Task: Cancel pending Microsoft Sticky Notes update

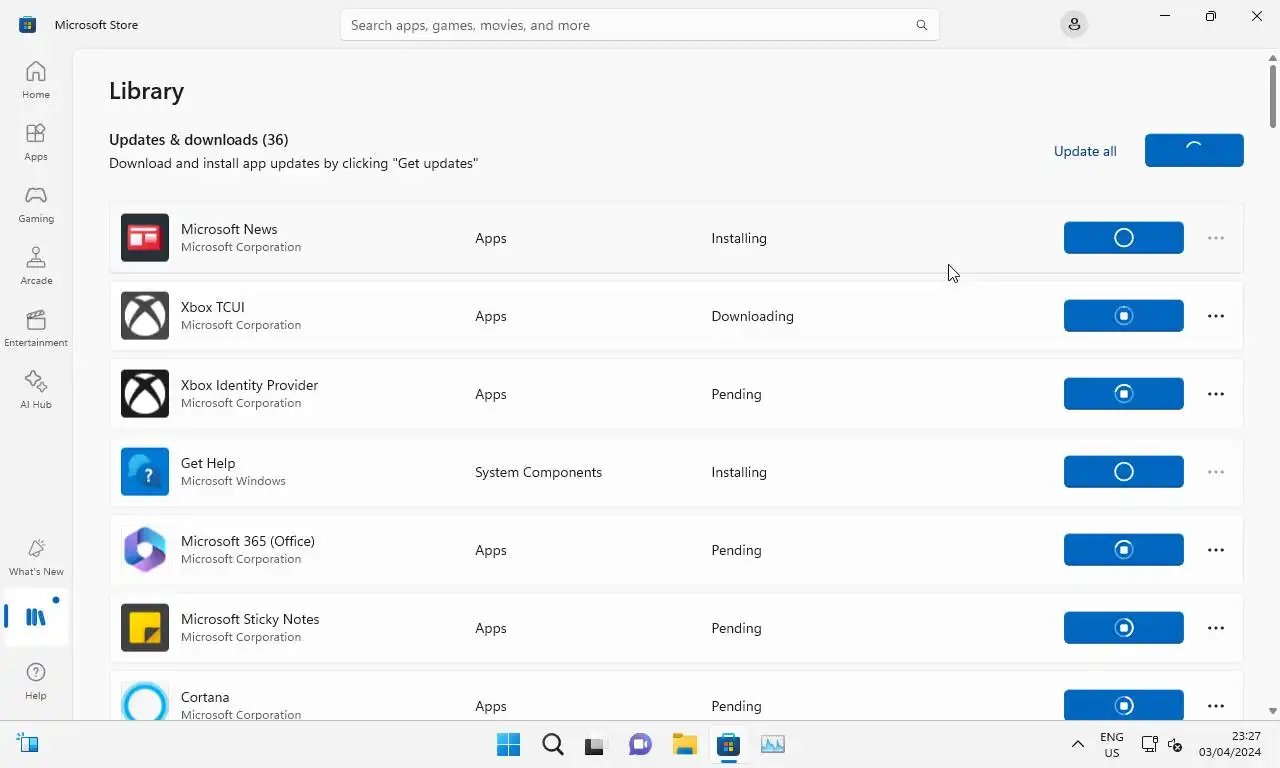Action: point(1124,628)
